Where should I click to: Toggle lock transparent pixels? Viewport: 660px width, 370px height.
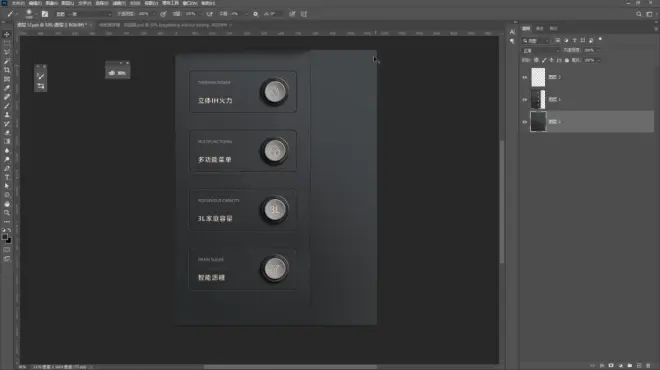(536, 60)
